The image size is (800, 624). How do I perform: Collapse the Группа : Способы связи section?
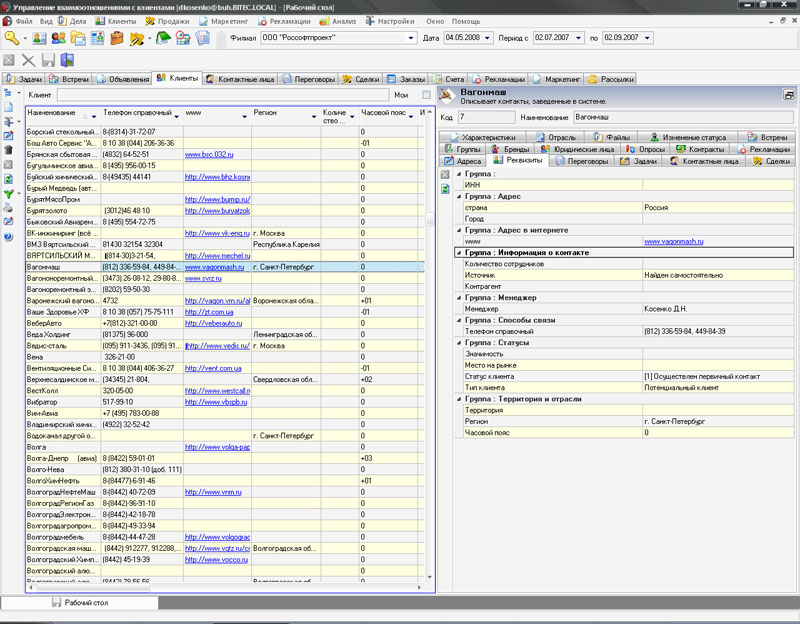(459, 320)
